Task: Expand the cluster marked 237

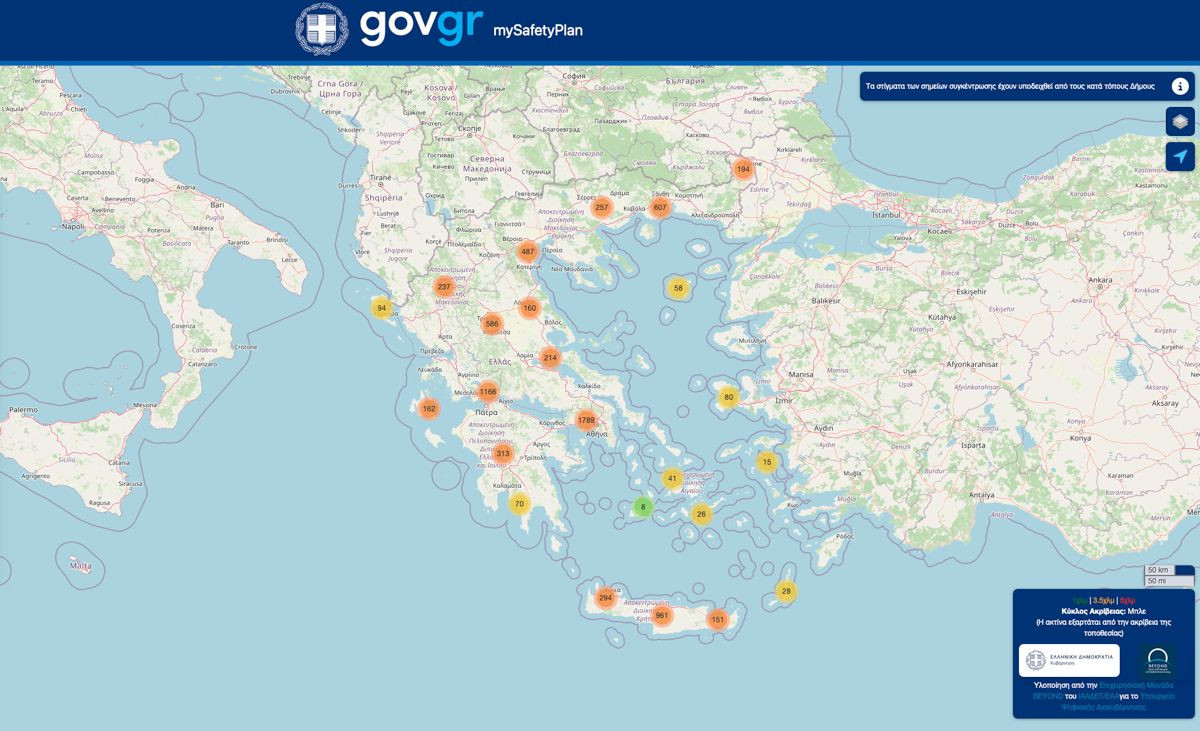Action: coord(444,287)
